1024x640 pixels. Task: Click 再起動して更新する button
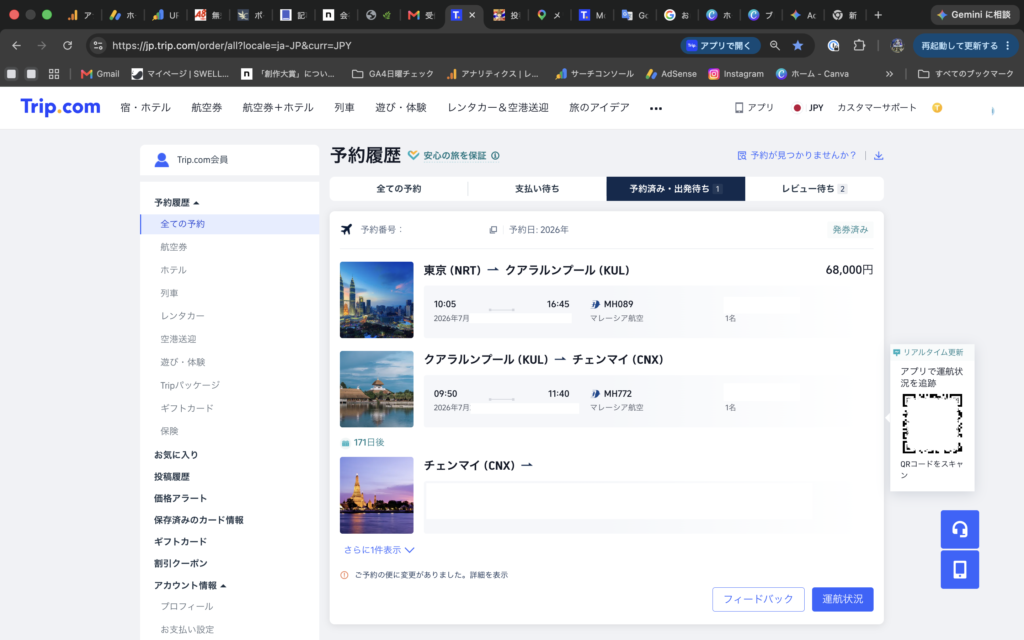(965, 46)
